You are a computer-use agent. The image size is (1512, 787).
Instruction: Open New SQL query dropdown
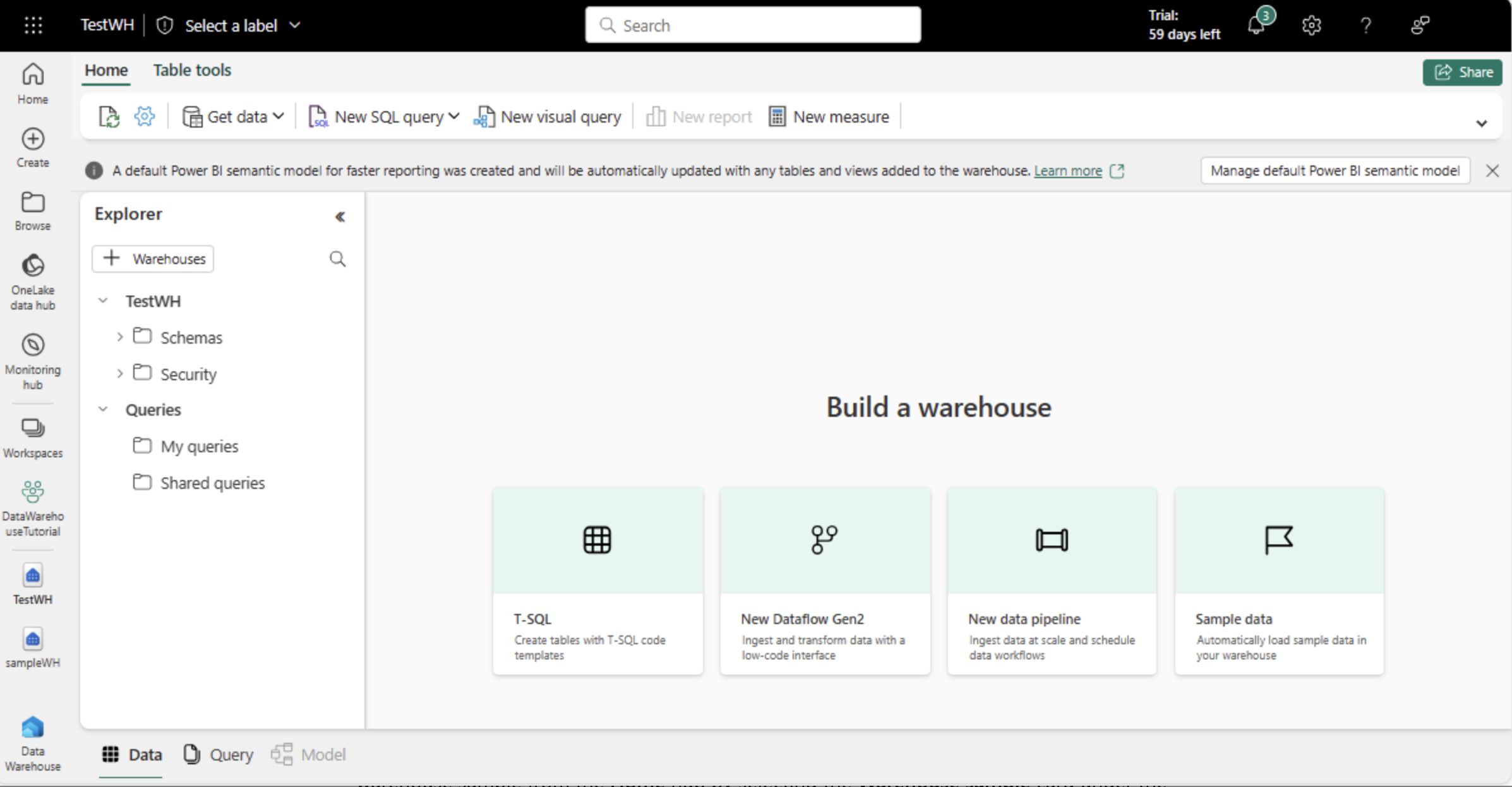point(383,117)
